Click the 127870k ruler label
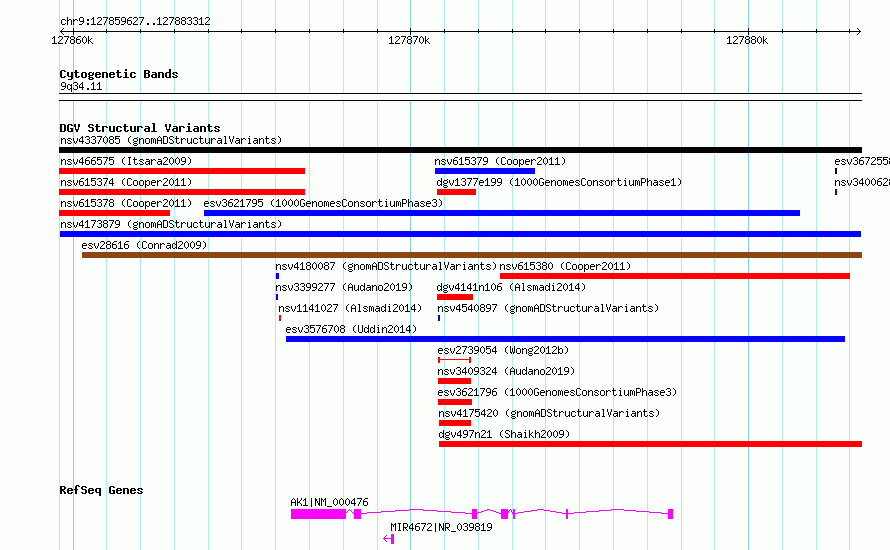Image resolution: width=890 pixels, height=550 pixels. 409,40
